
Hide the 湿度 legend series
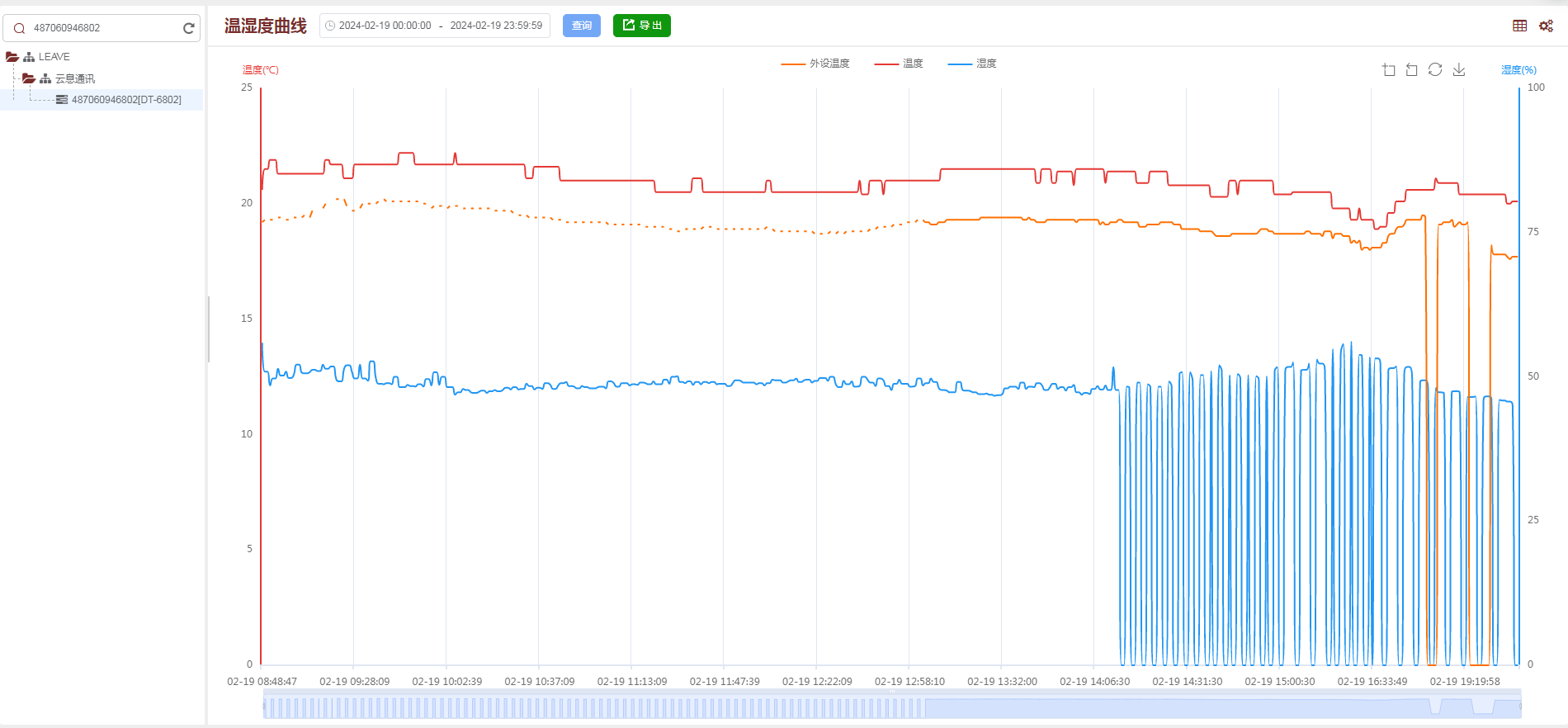coord(972,64)
